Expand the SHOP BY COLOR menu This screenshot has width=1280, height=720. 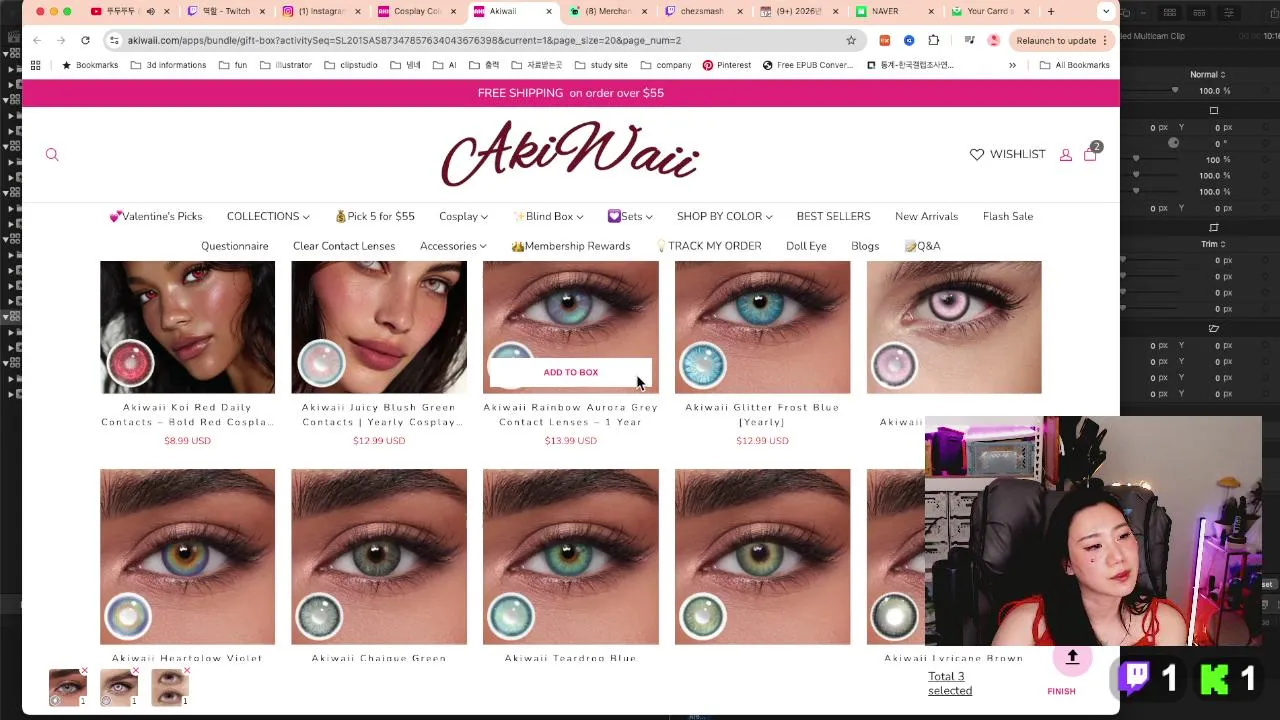click(724, 216)
